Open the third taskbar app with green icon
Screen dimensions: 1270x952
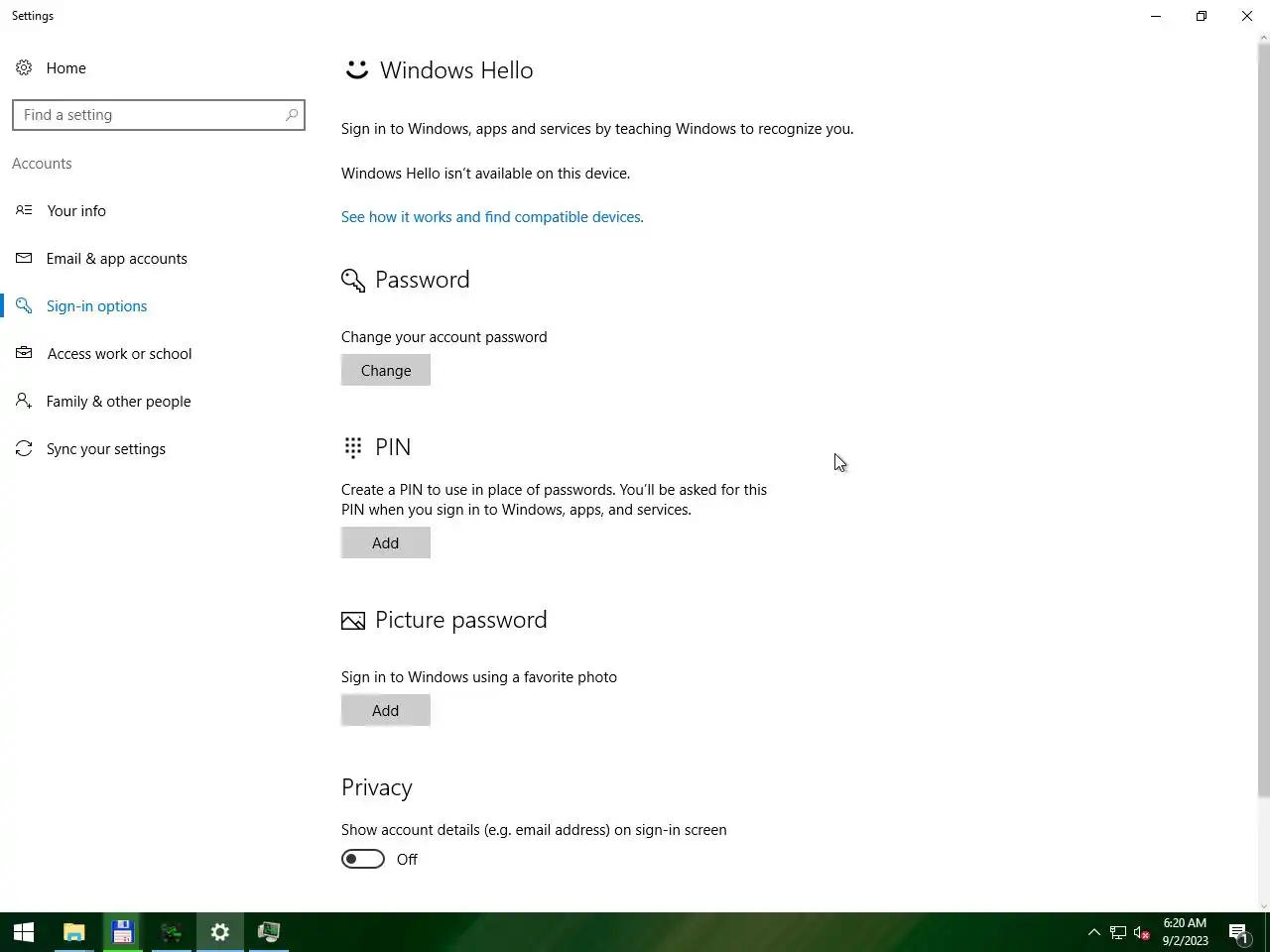pyautogui.click(x=171, y=932)
